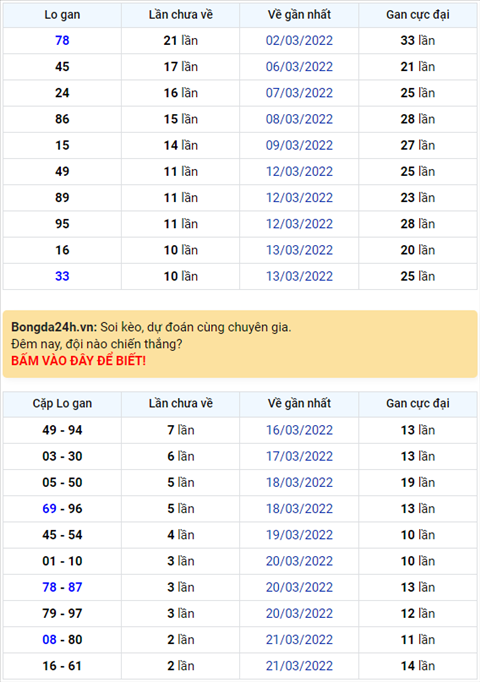The image size is (480, 682).
Task: Click the blue pair 78 - 87
Action: [x=62, y=587]
